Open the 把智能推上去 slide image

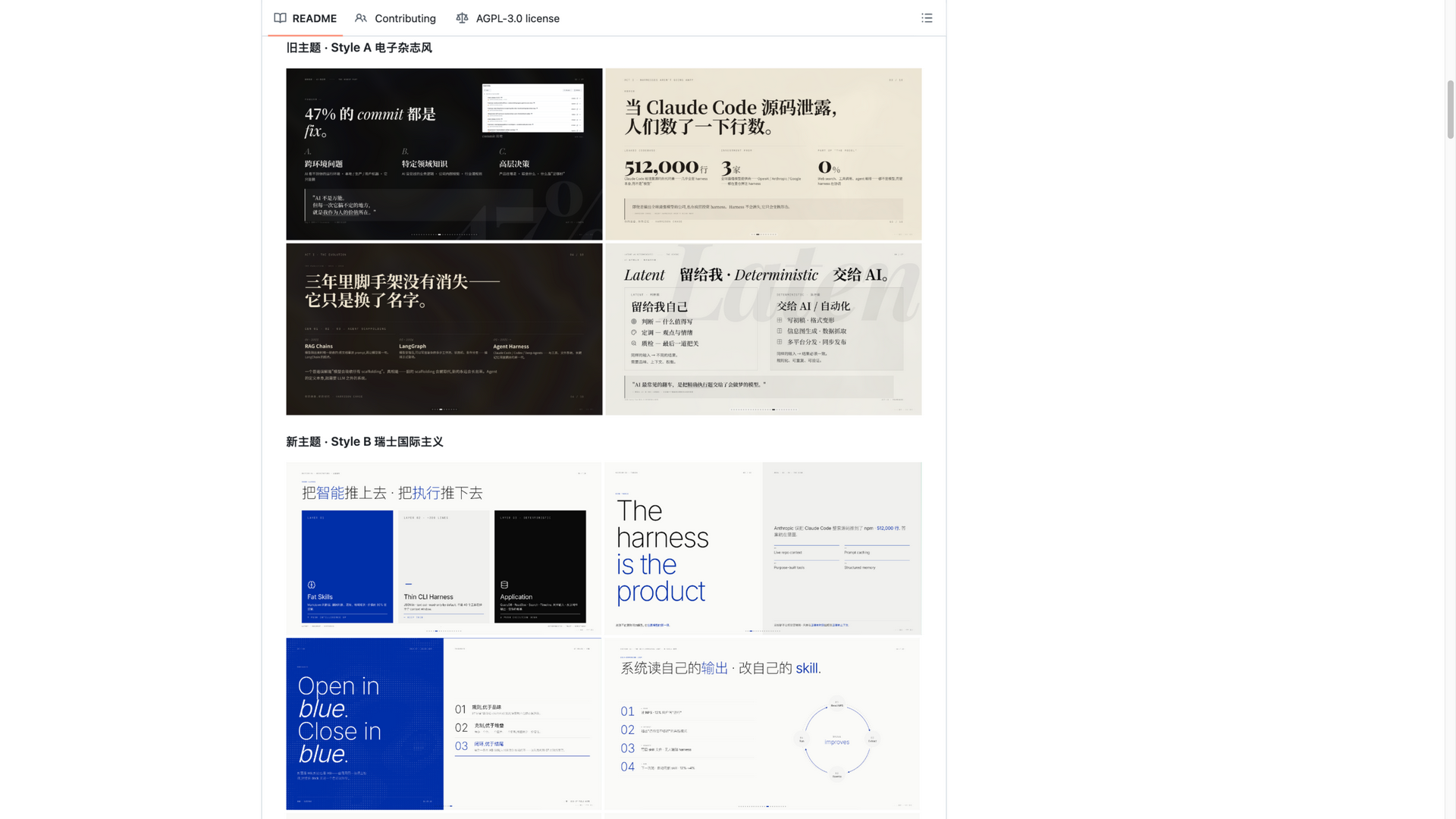[x=444, y=548]
